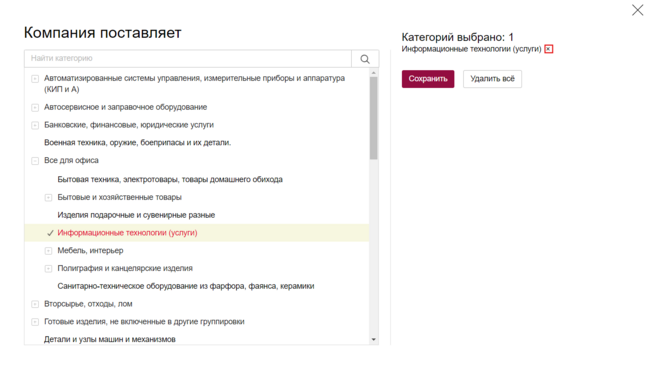The image size is (650, 370).
Task: Click the Сохранить button
Action: [x=428, y=79]
